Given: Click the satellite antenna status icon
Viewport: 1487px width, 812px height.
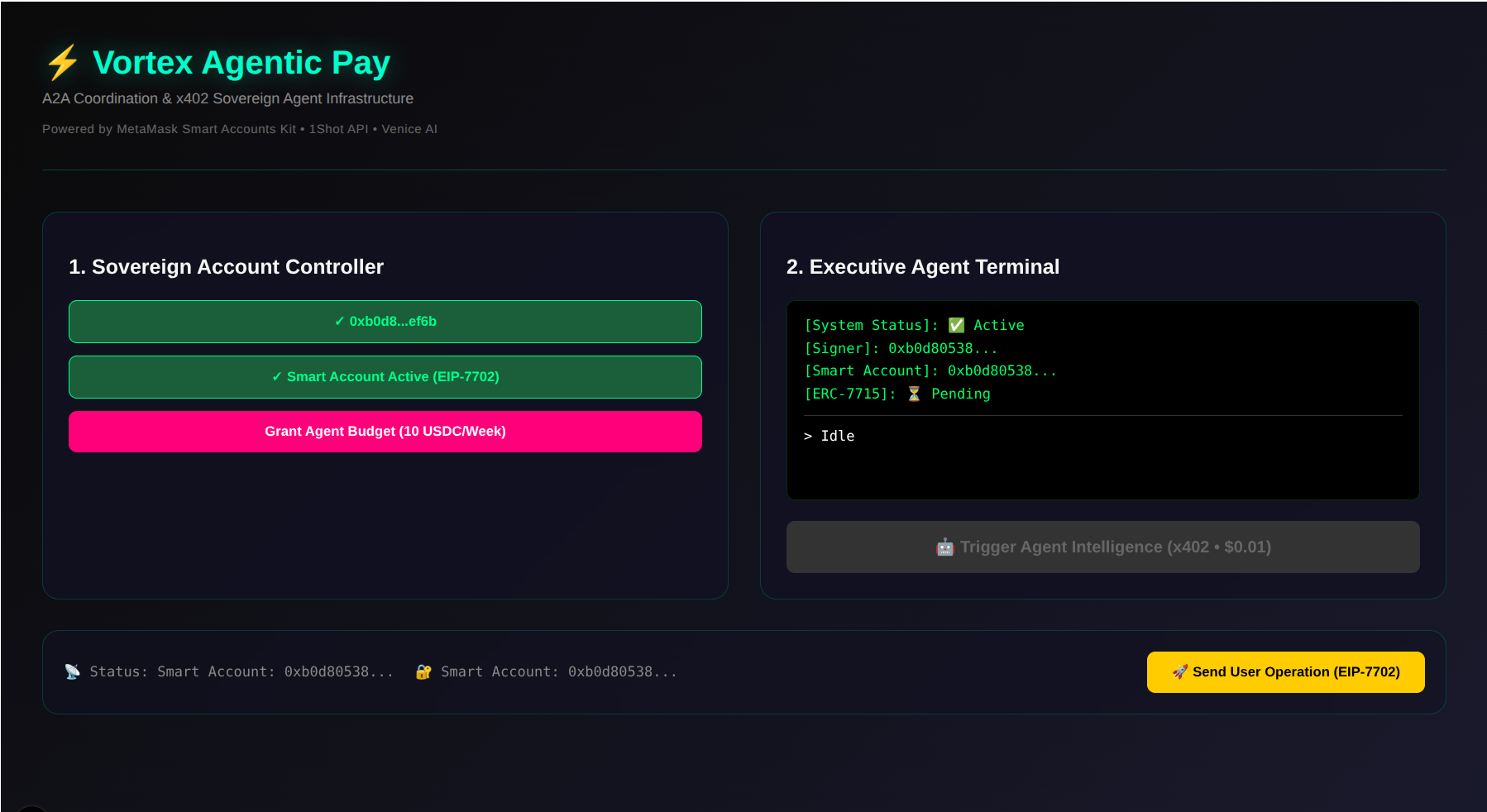Looking at the screenshot, I should (x=73, y=671).
